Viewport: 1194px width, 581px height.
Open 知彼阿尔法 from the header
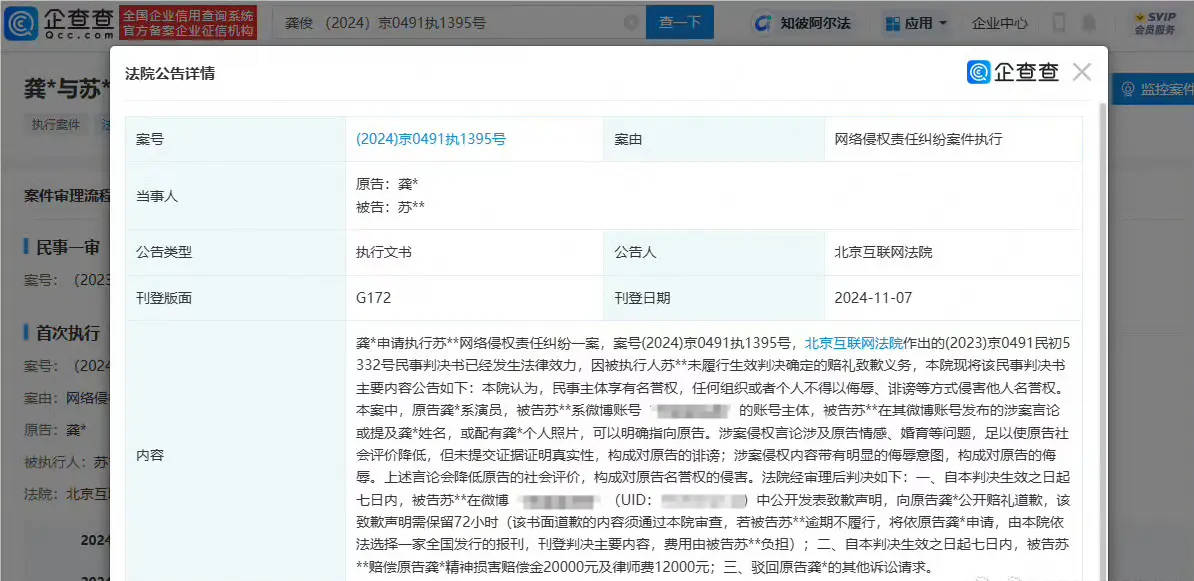(802, 23)
